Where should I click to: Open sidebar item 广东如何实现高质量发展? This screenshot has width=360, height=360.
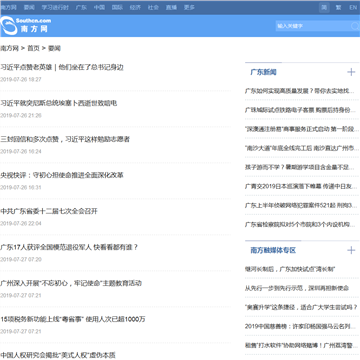click(x=298, y=91)
